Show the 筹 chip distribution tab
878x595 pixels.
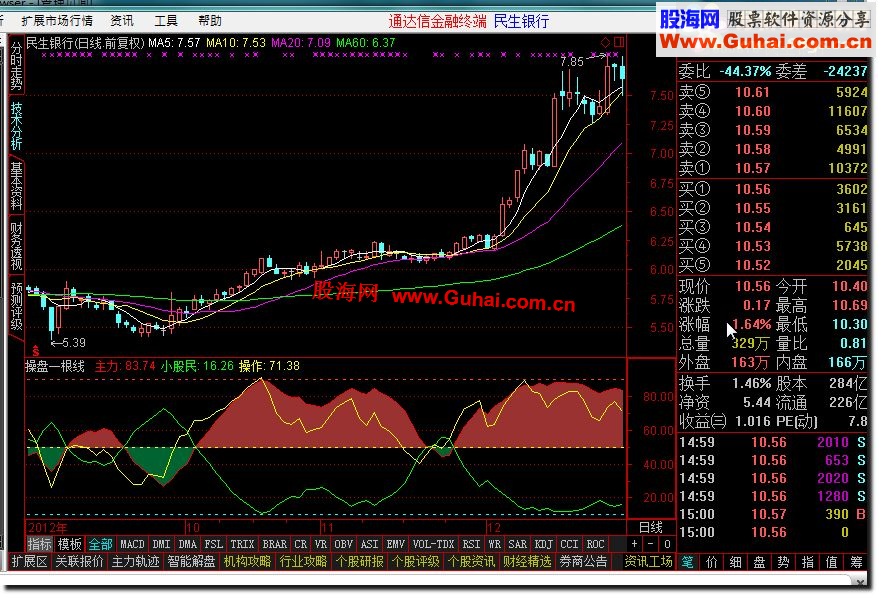856,562
